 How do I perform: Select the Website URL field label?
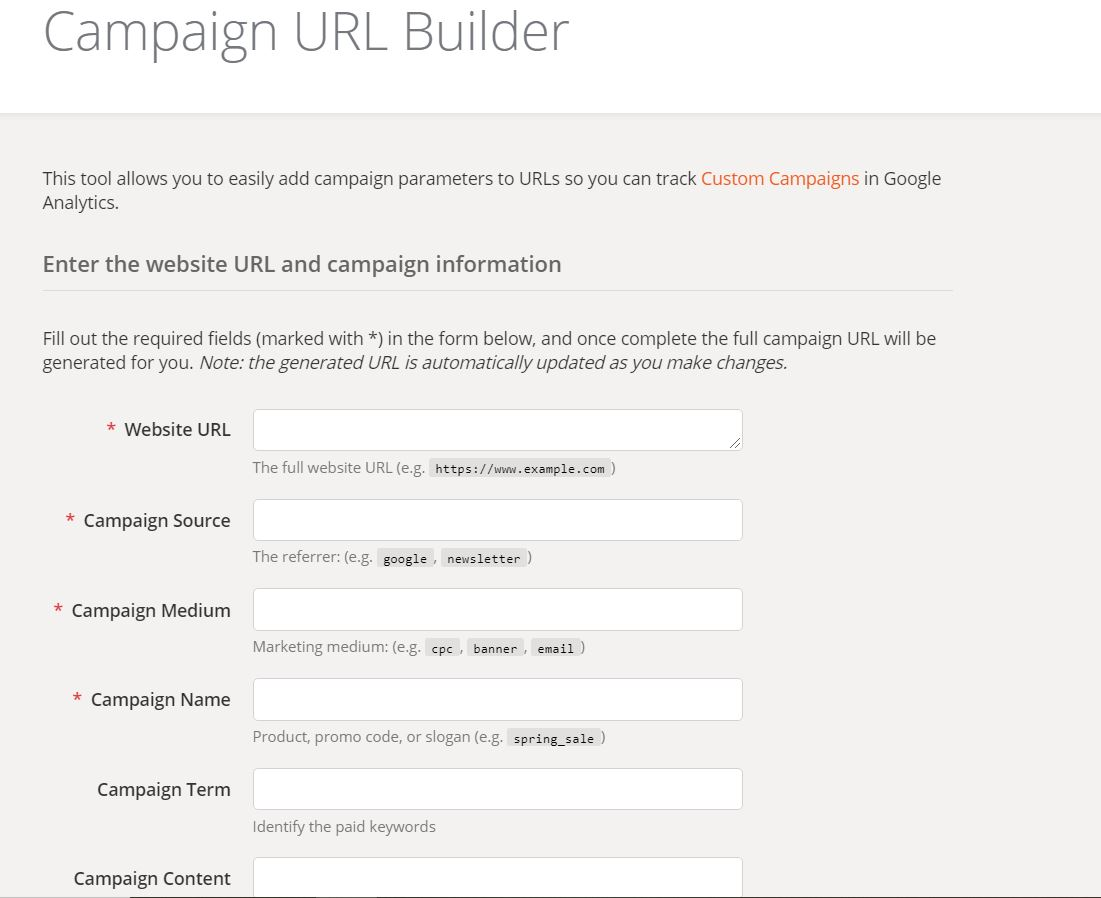point(177,429)
